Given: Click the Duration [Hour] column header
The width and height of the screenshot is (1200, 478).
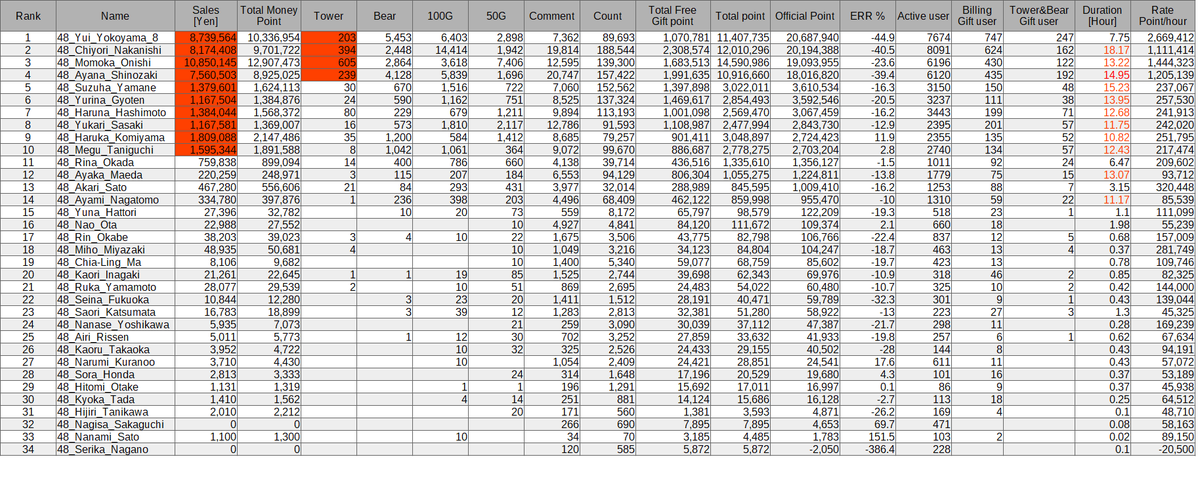Looking at the screenshot, I should coord(1103,17).
